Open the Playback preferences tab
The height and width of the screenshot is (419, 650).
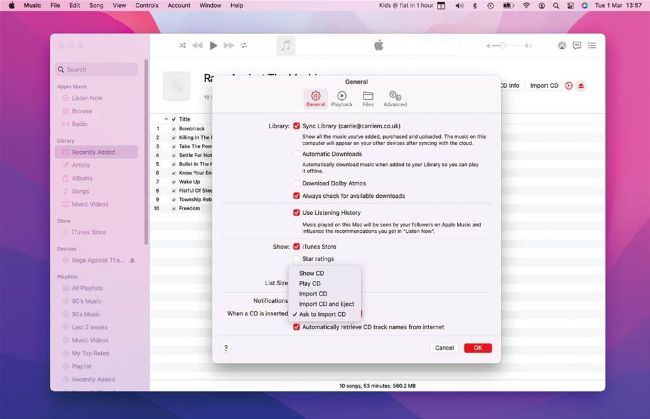point(342,98)
